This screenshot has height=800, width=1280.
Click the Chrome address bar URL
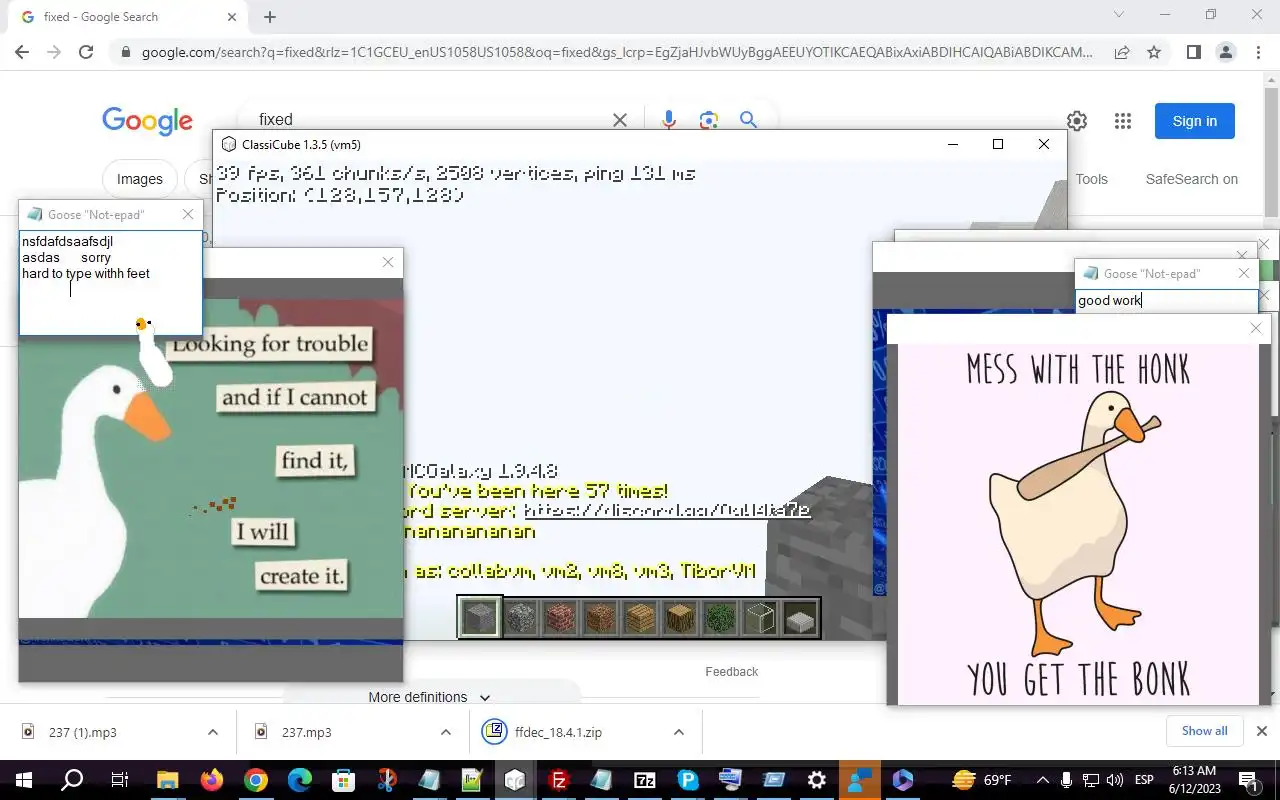617,52
